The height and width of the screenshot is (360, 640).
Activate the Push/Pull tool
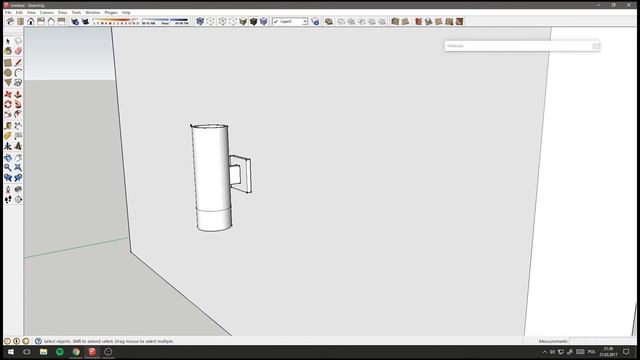coord(18,94)
